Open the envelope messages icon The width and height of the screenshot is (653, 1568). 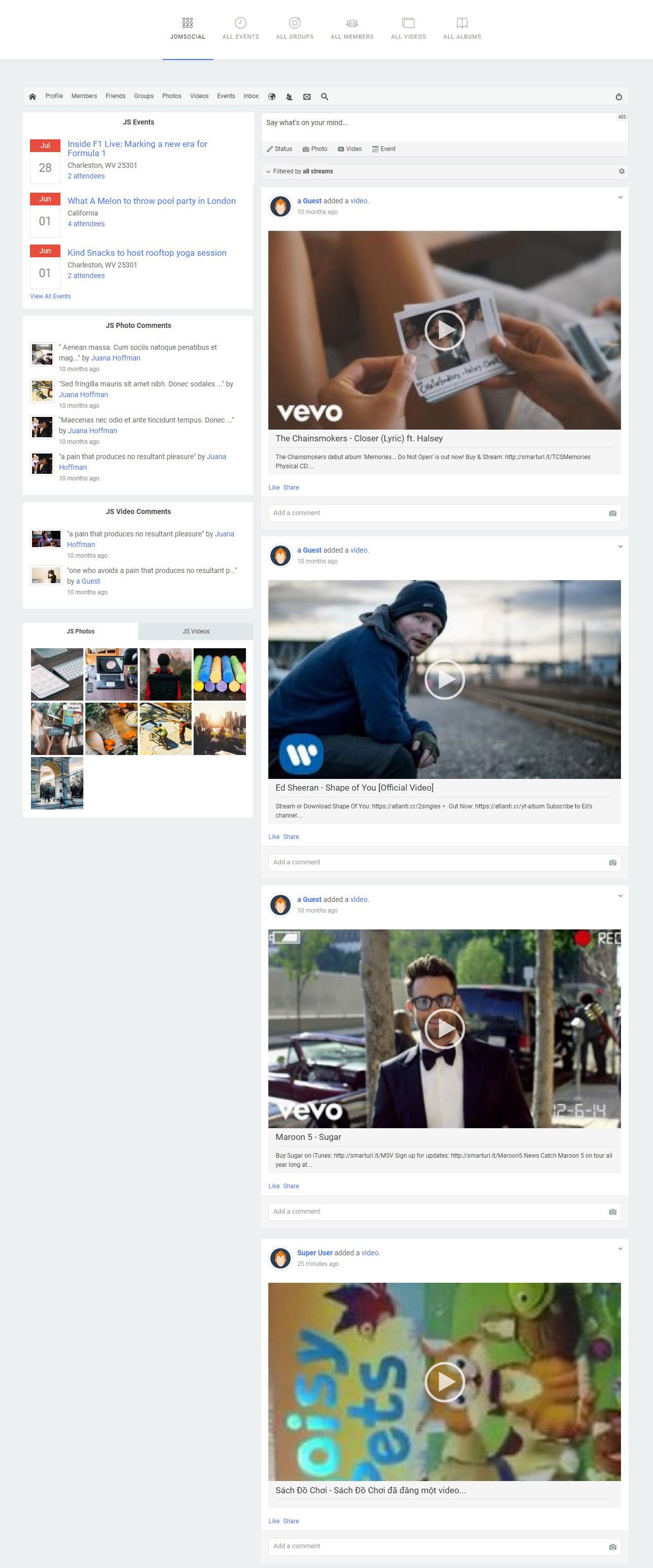307,96
